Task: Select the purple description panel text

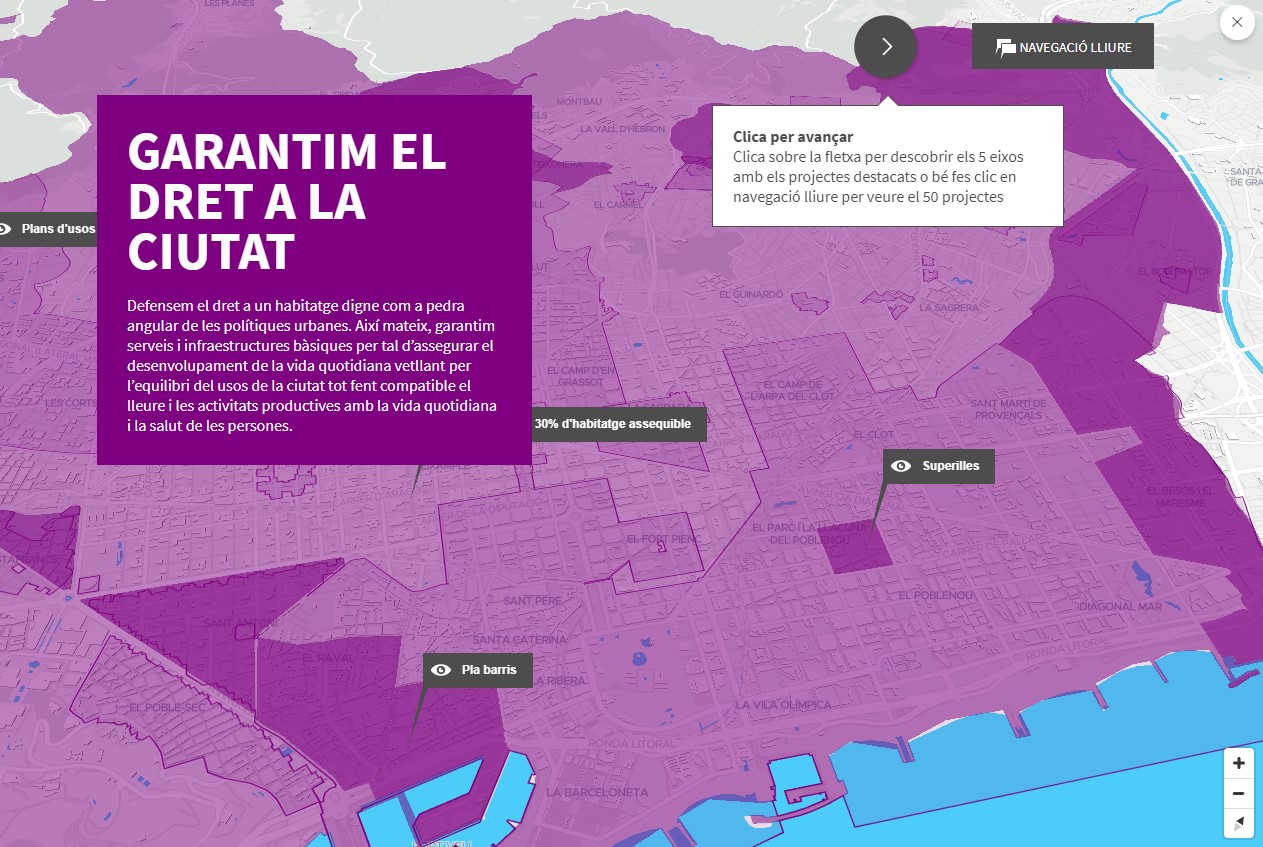Action: pos(312,365)
